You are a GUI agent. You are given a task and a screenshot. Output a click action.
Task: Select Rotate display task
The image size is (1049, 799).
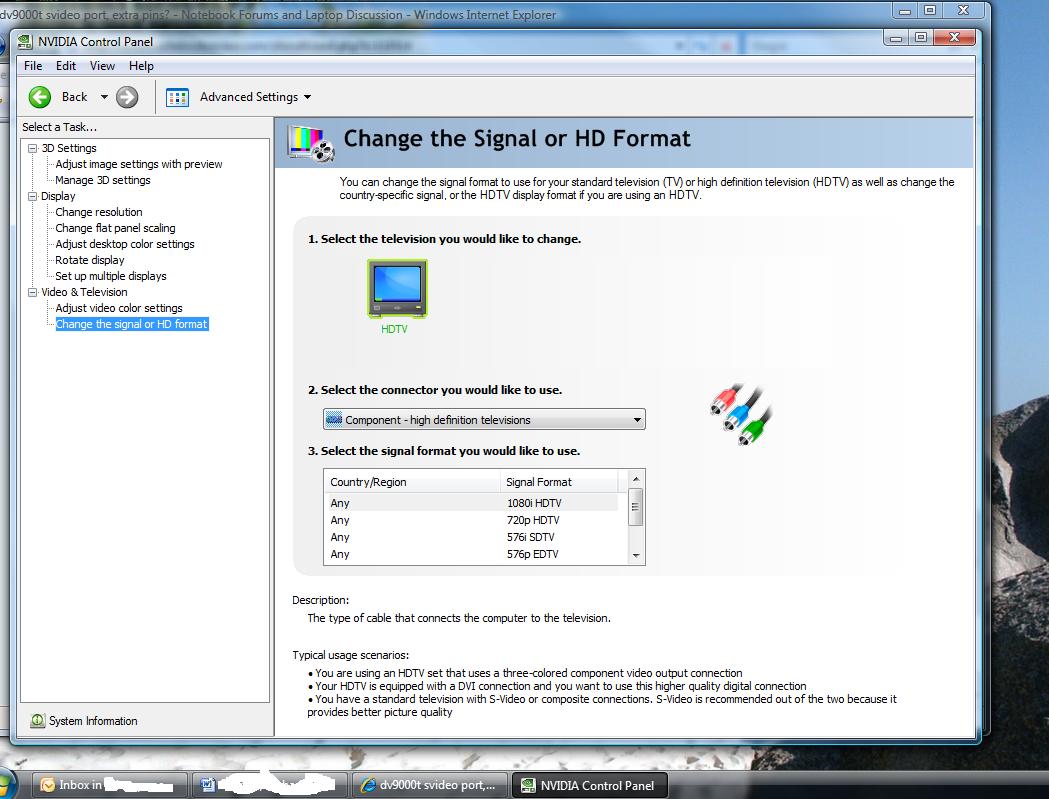click(x=90, y=260)
